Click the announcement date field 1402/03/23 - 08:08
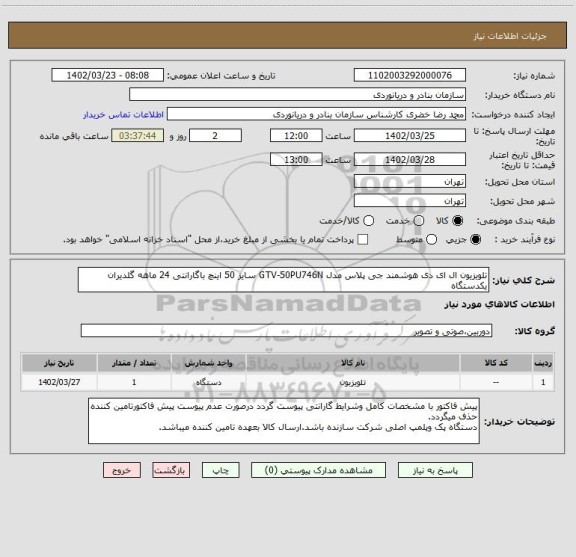576x557 pixels. tap(108, 75)
